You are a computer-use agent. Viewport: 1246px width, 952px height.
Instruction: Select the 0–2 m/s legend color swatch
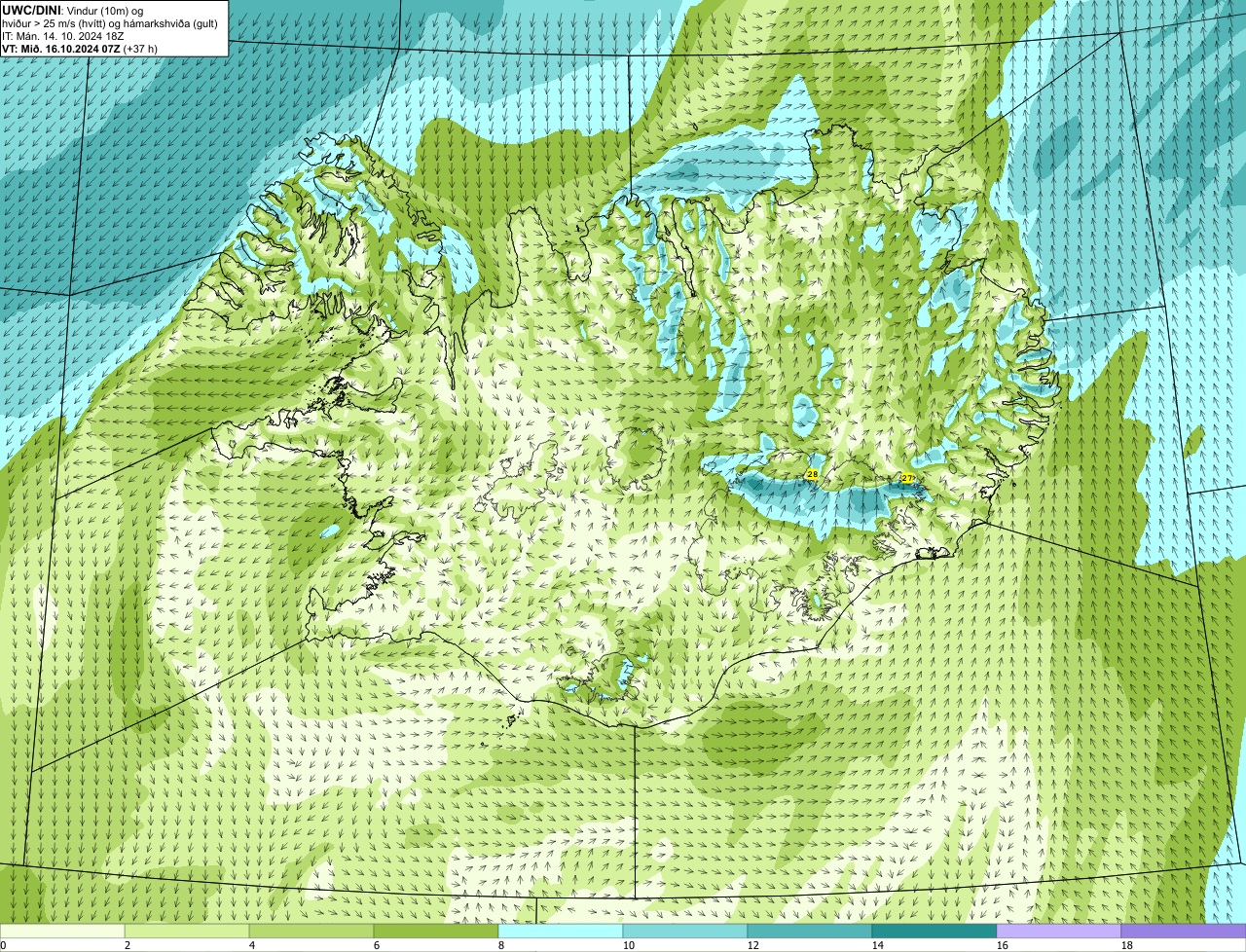point(62,931)
